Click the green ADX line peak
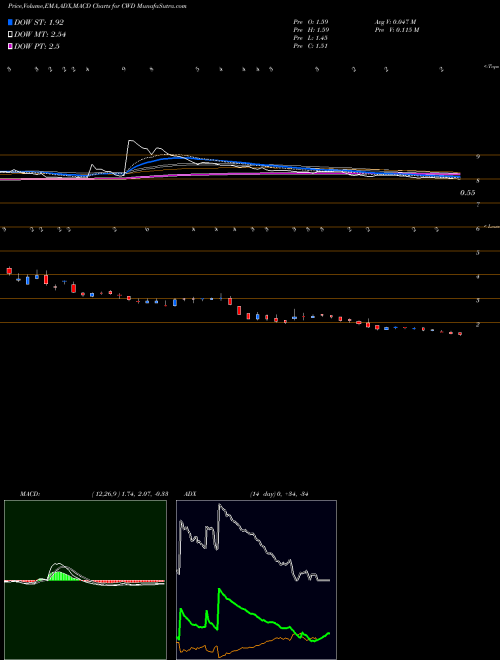The height and width of the screenshot is (660, 500). pyautogui.click(x=219, y=590)
